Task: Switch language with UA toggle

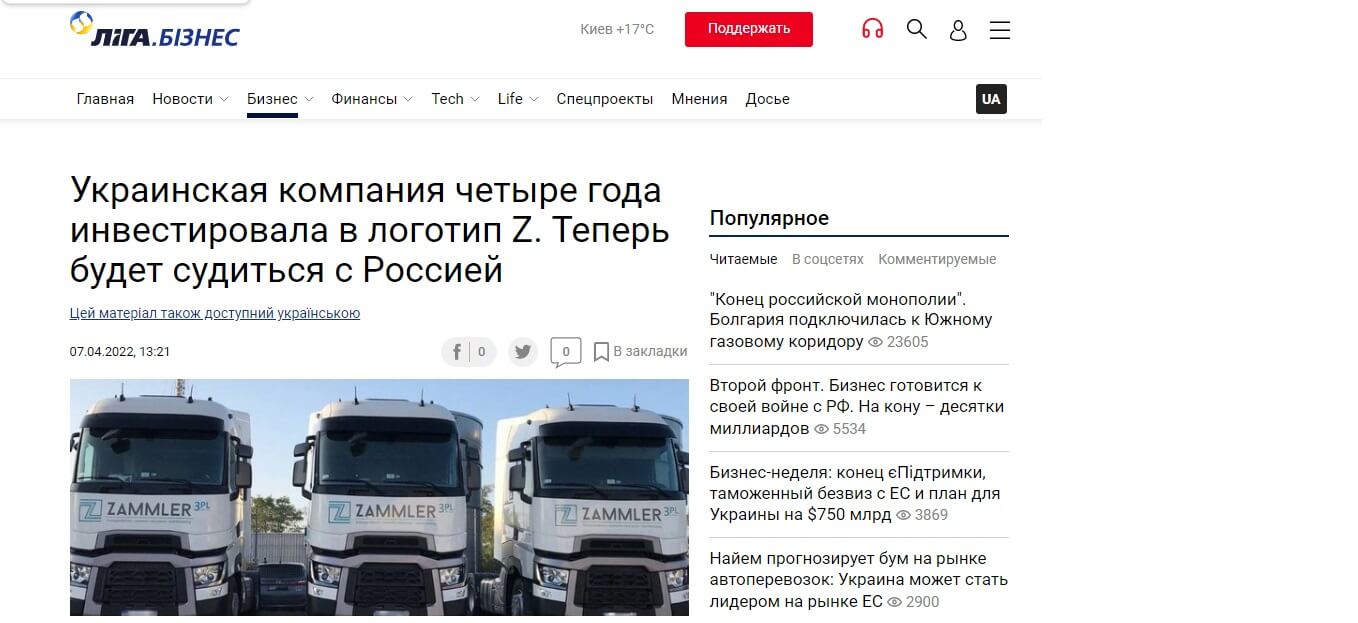Action: point(991,99)
